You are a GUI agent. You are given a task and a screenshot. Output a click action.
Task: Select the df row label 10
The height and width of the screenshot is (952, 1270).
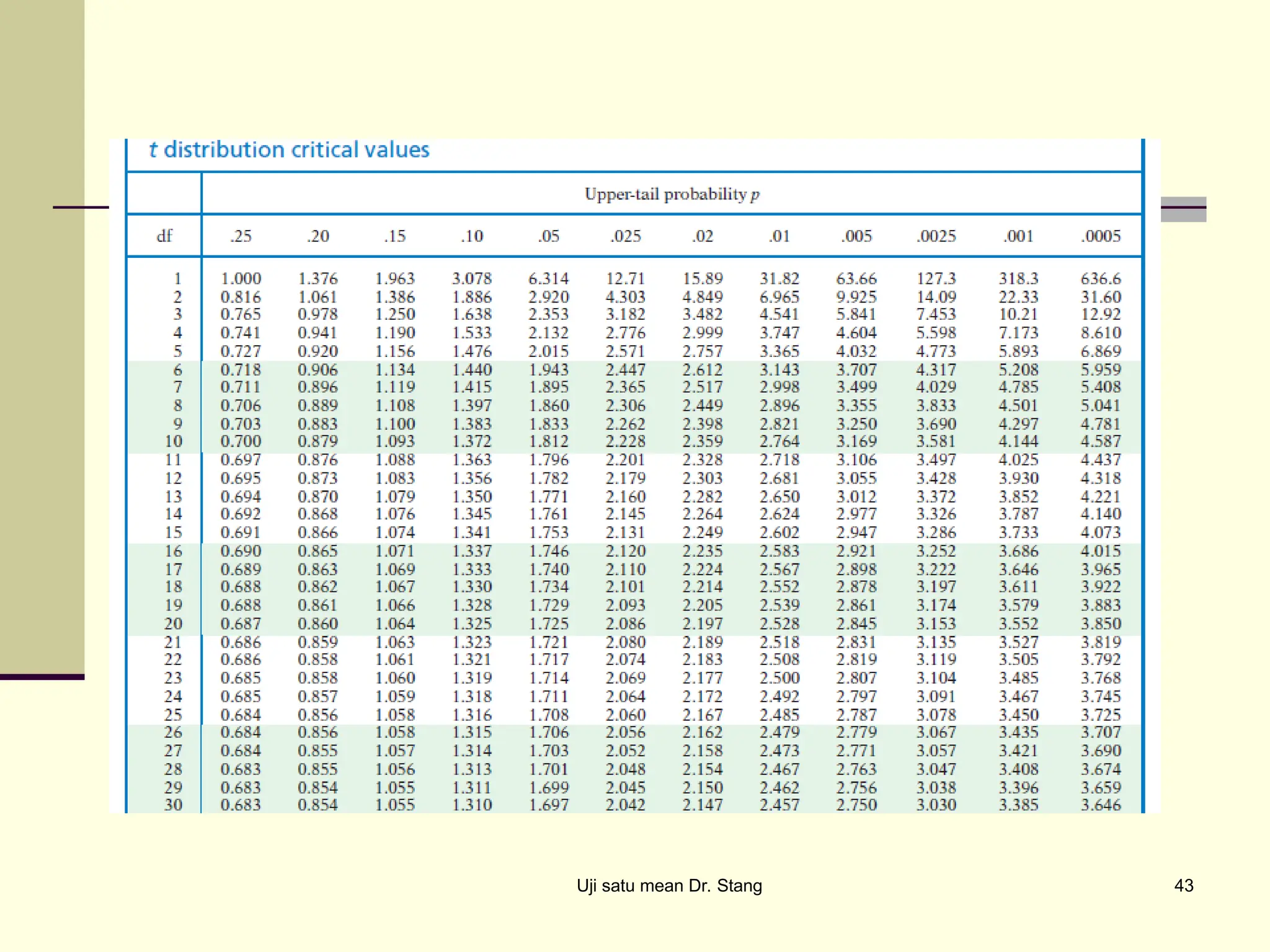tap(173, 441)
